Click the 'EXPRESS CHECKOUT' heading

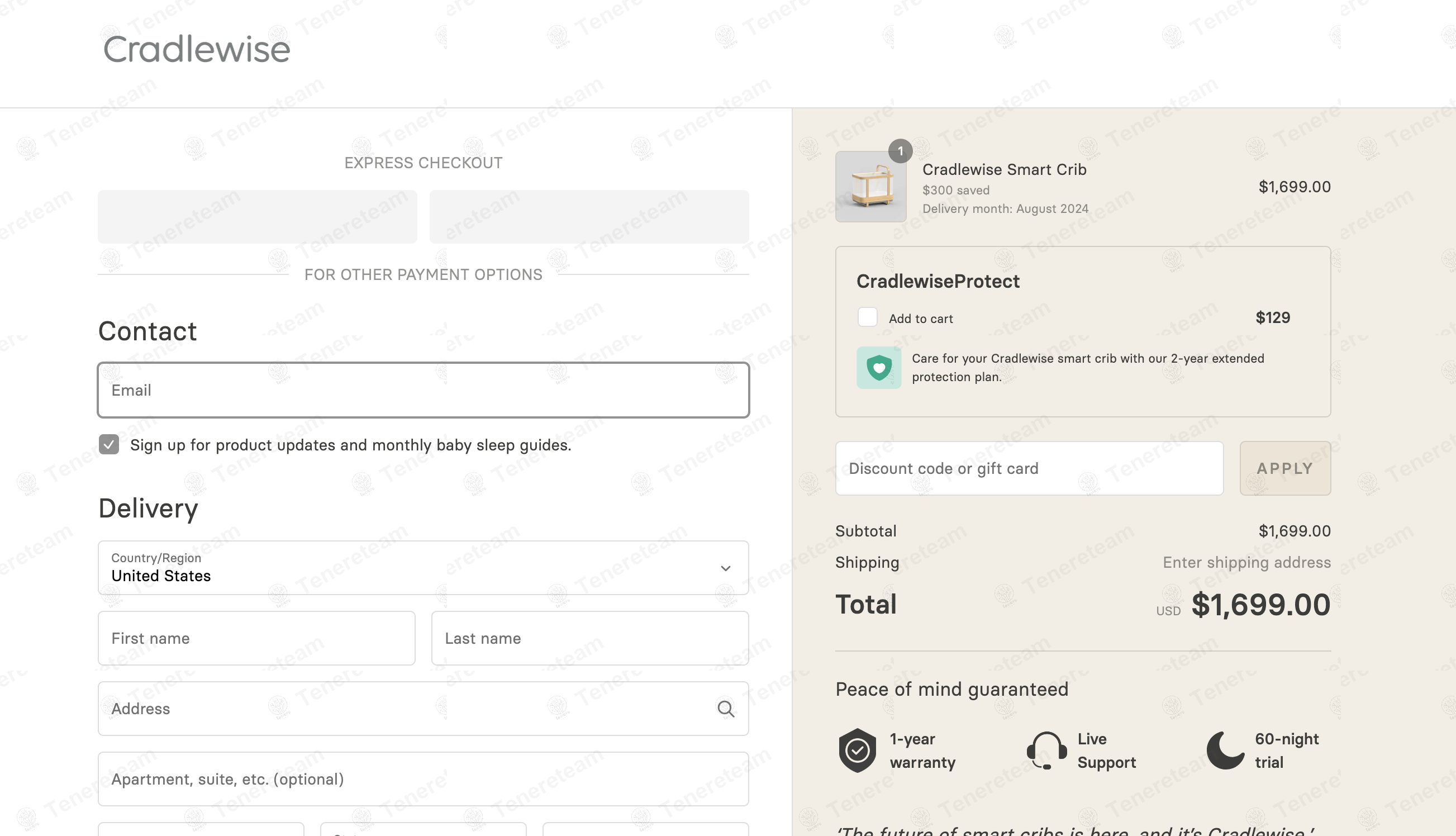424,163
